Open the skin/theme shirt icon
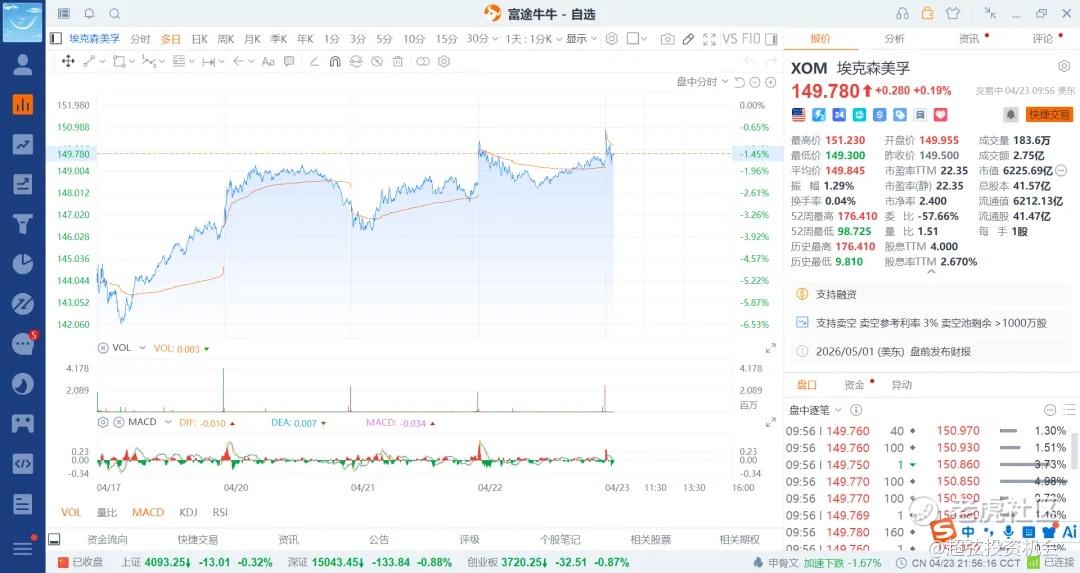Image resolution: width=1080 pixels, height=573 pixels. (953, 14)
